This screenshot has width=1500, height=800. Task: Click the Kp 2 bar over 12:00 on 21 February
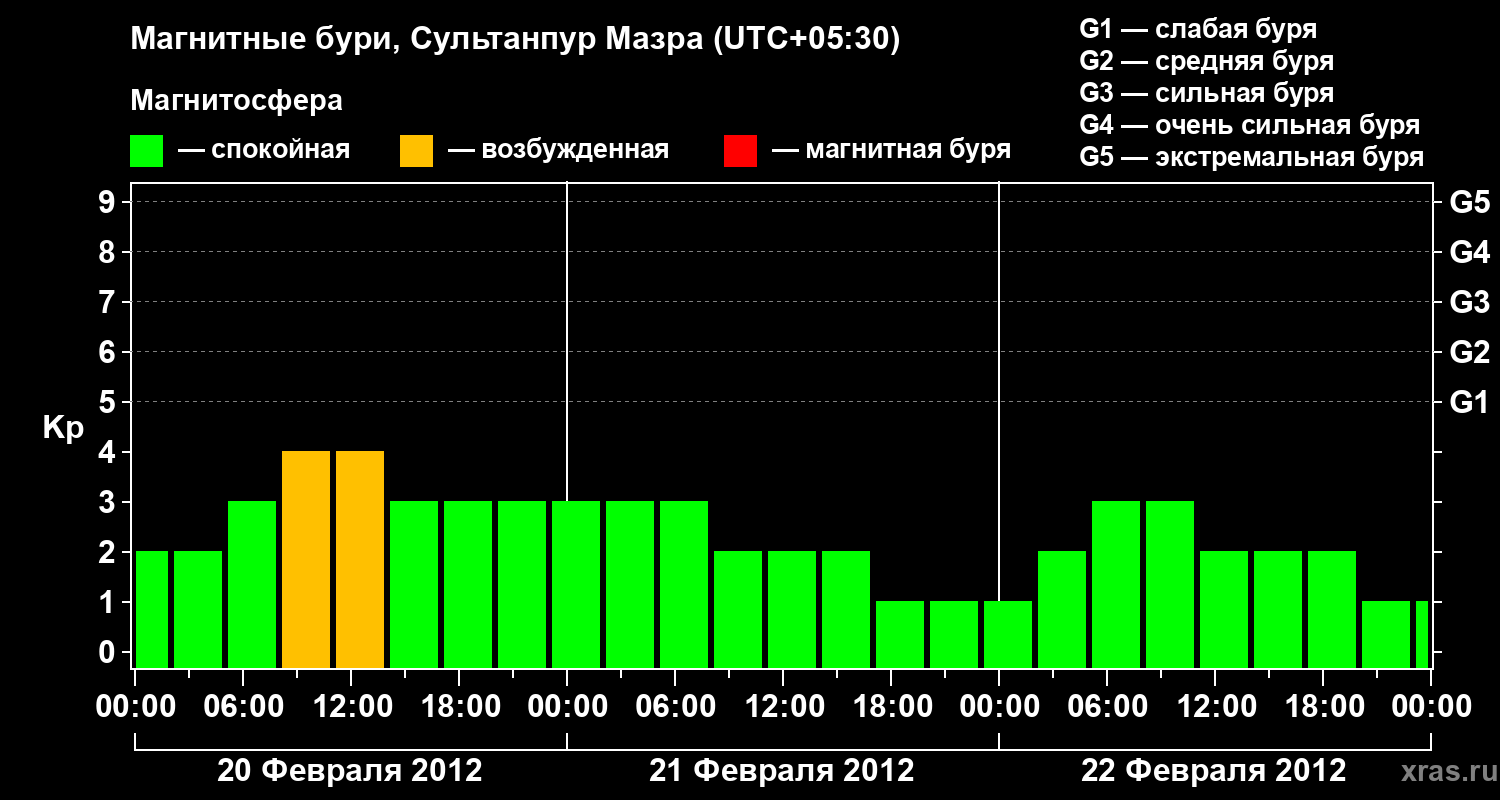[792, 610]
